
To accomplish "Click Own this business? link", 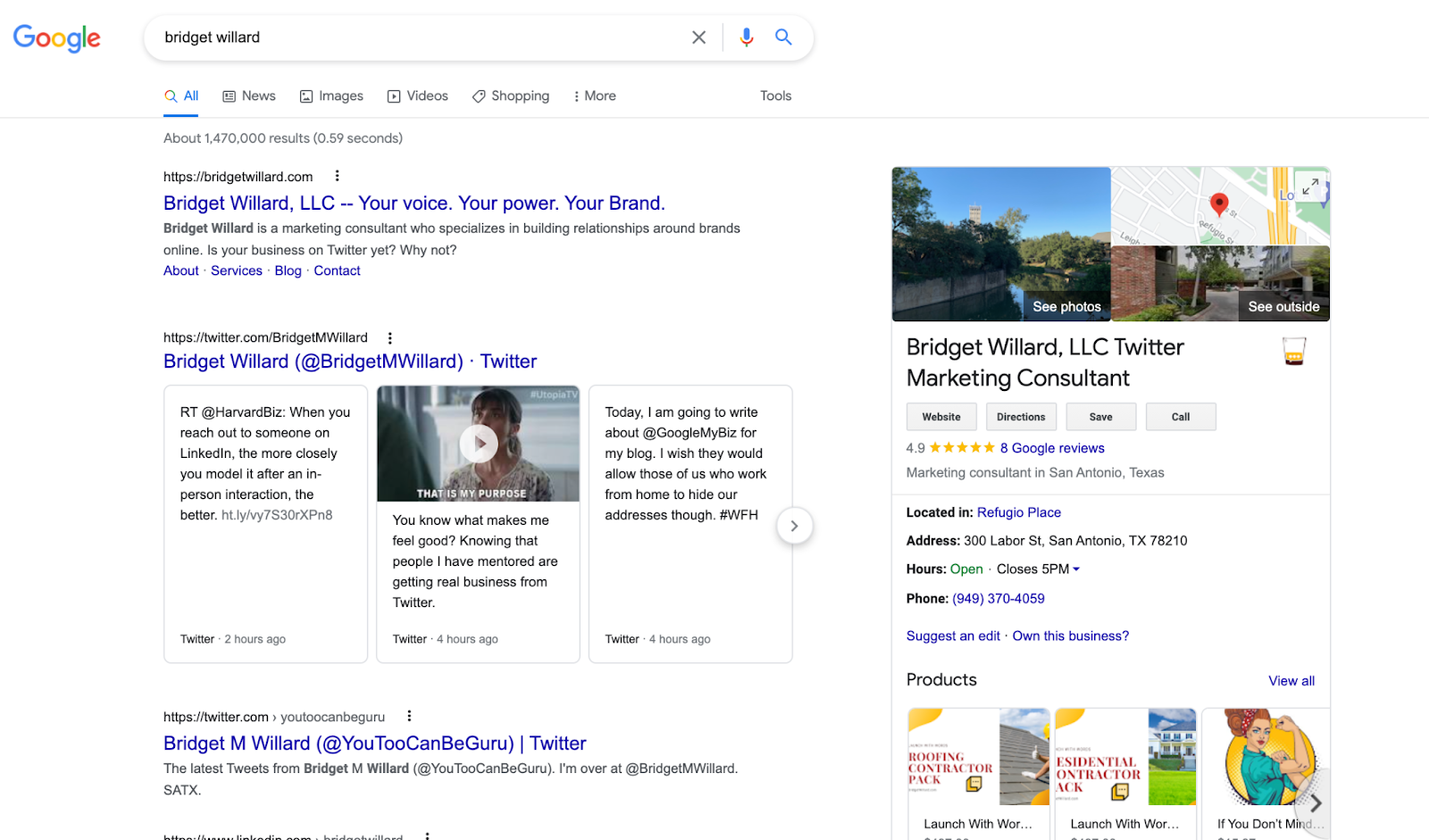I will (x=1071, y=636).
